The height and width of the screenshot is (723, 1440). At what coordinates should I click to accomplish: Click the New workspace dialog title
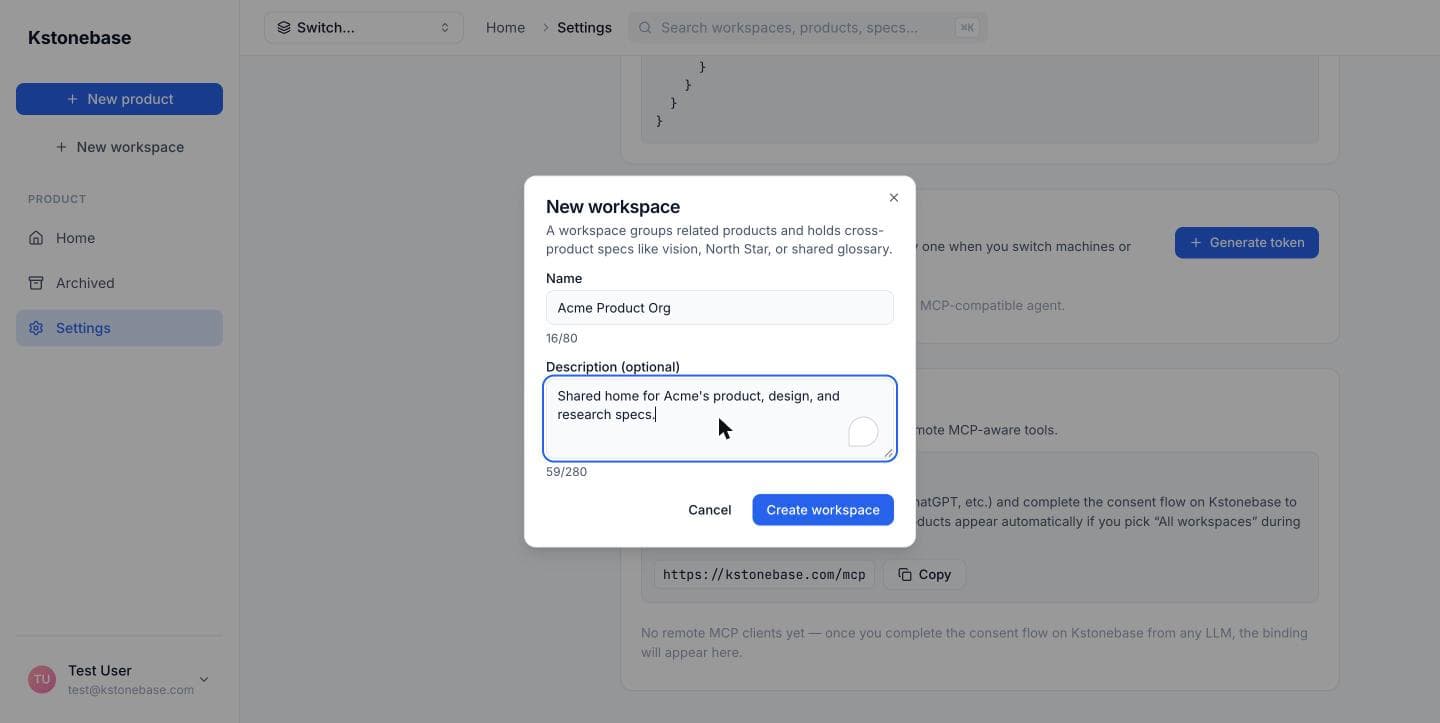coord(613,207)
